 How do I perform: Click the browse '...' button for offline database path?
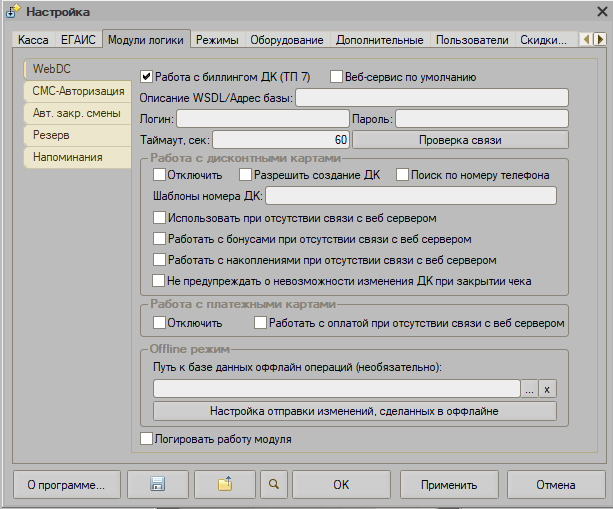click(529, 388)
